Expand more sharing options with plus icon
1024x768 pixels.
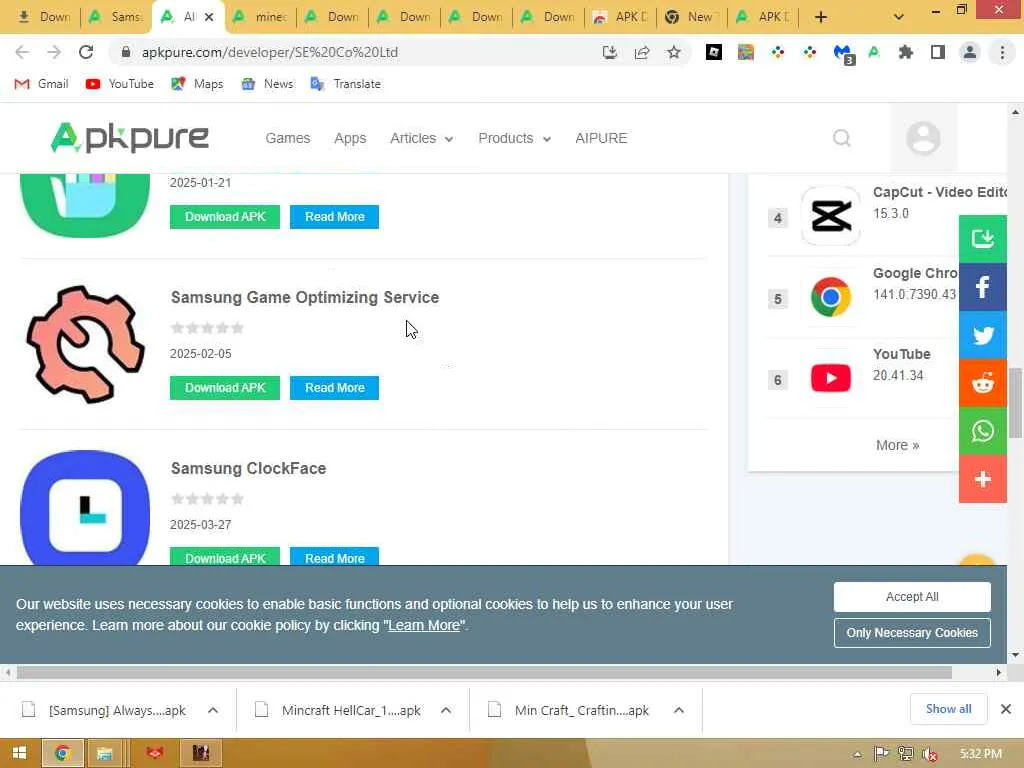[982, 479]
